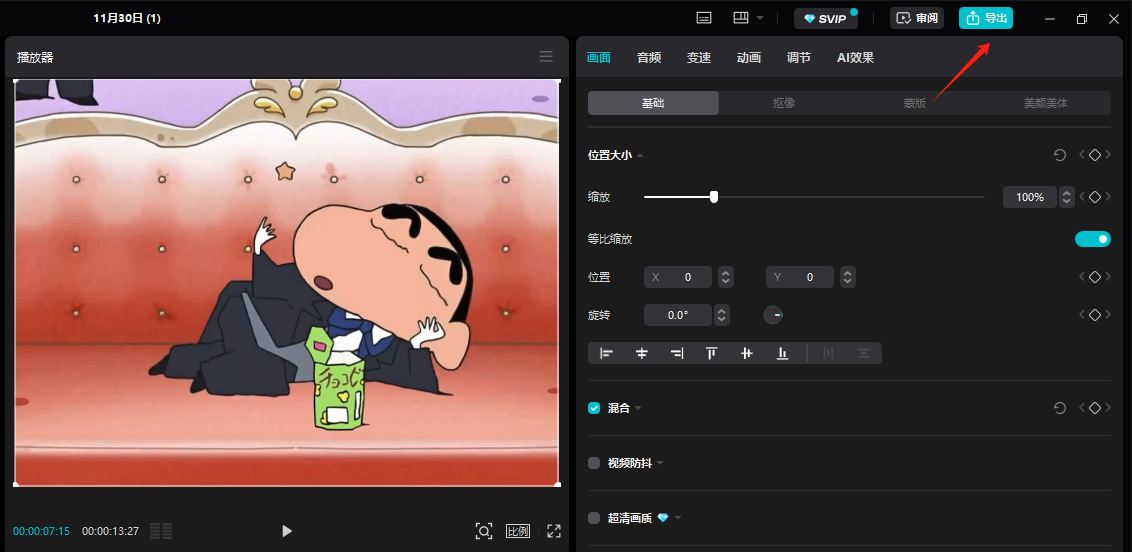Click the window layout icon in title bar
Screen dimensions: 1132x552
tap(741, 18)
